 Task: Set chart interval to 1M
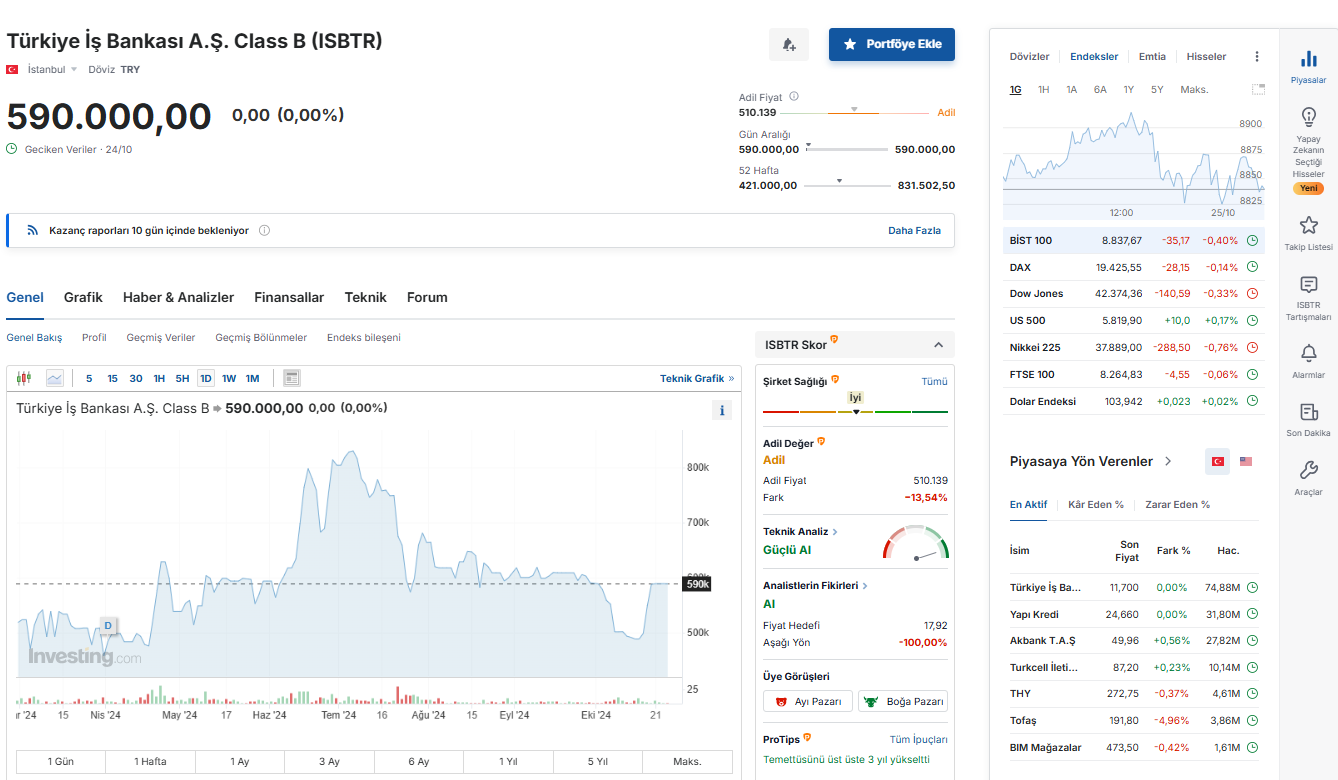(252, 378)
